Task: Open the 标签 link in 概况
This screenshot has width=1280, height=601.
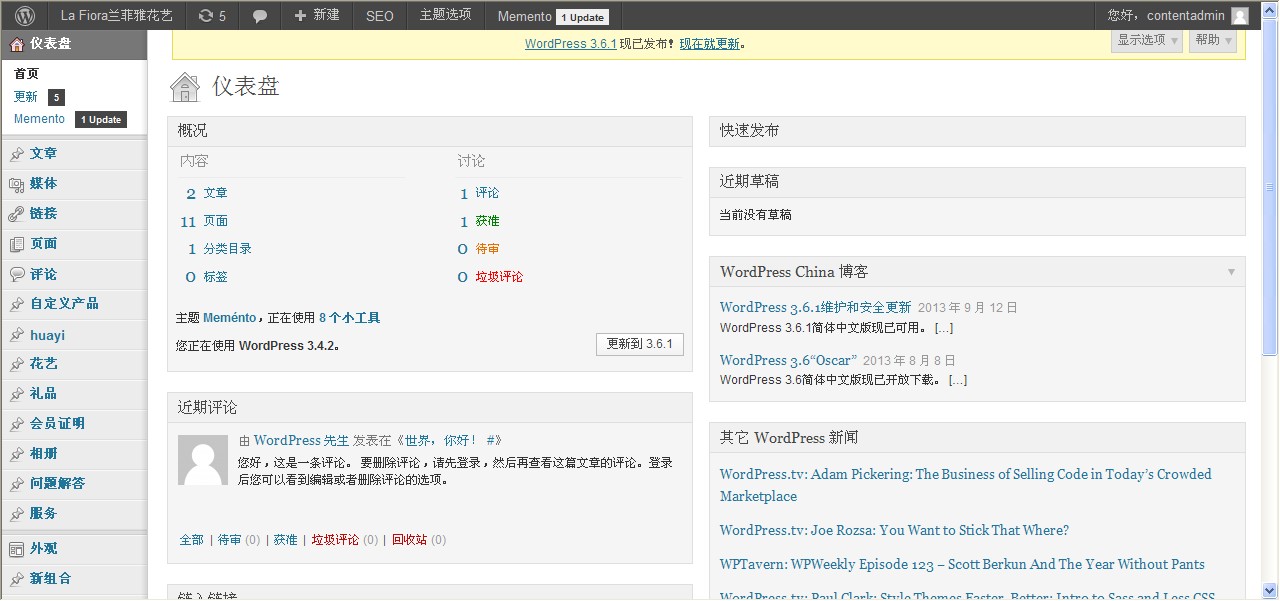Action: [215, 277]
